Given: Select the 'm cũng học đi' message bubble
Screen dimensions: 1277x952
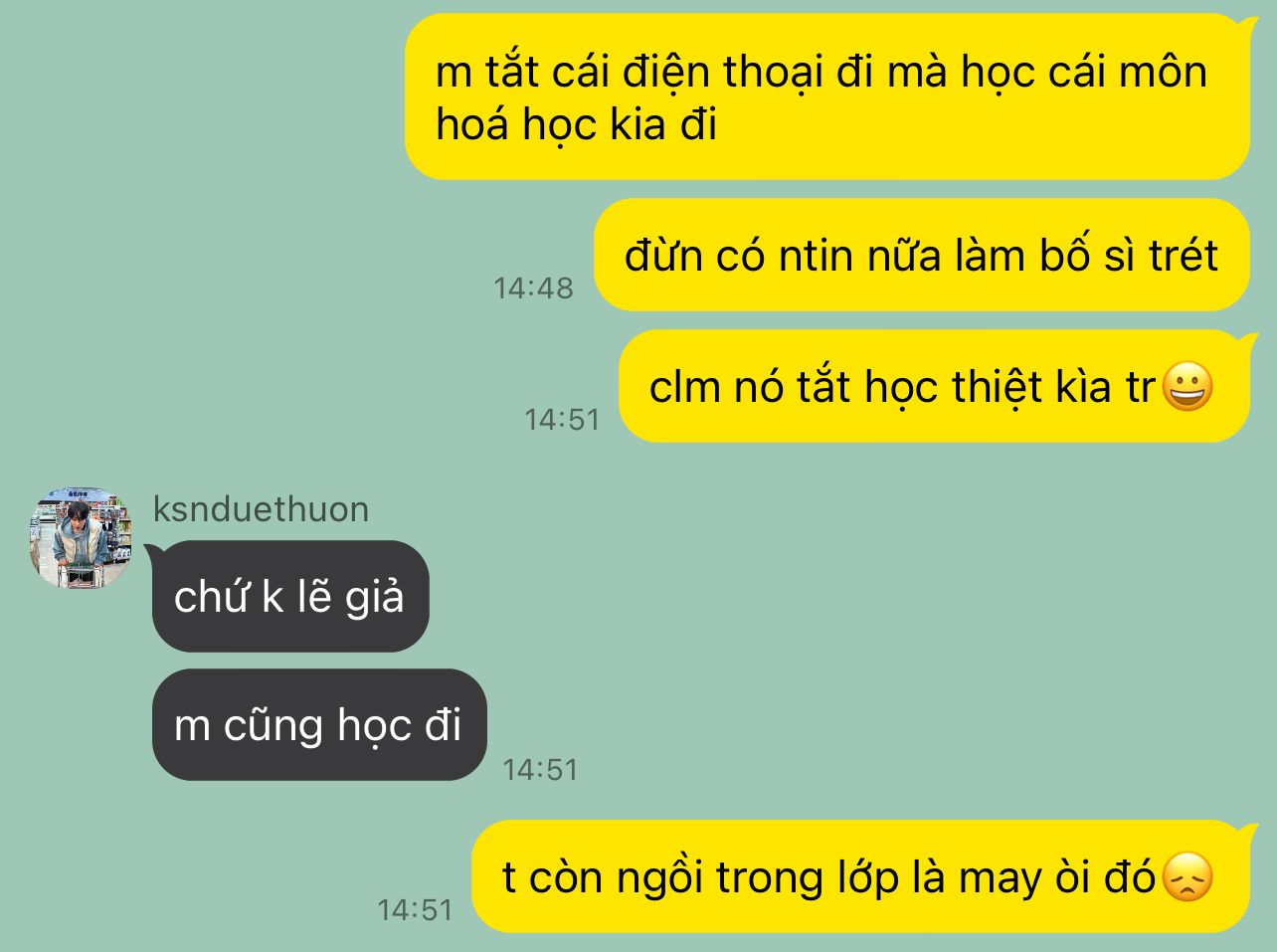Looking at the screenshot, I should (x=319, y=725).
